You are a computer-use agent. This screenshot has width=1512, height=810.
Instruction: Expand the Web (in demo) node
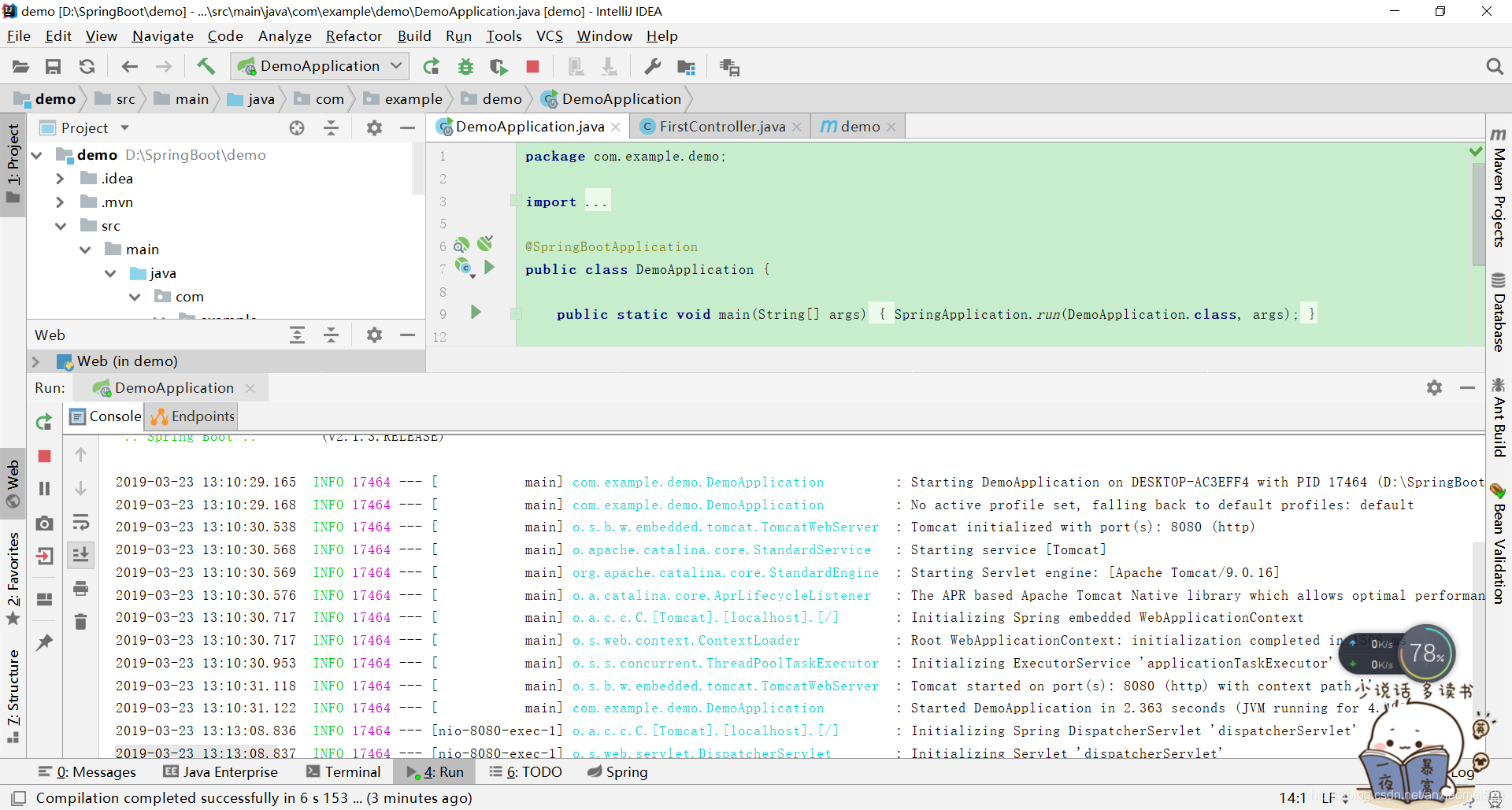coord(36,361)
